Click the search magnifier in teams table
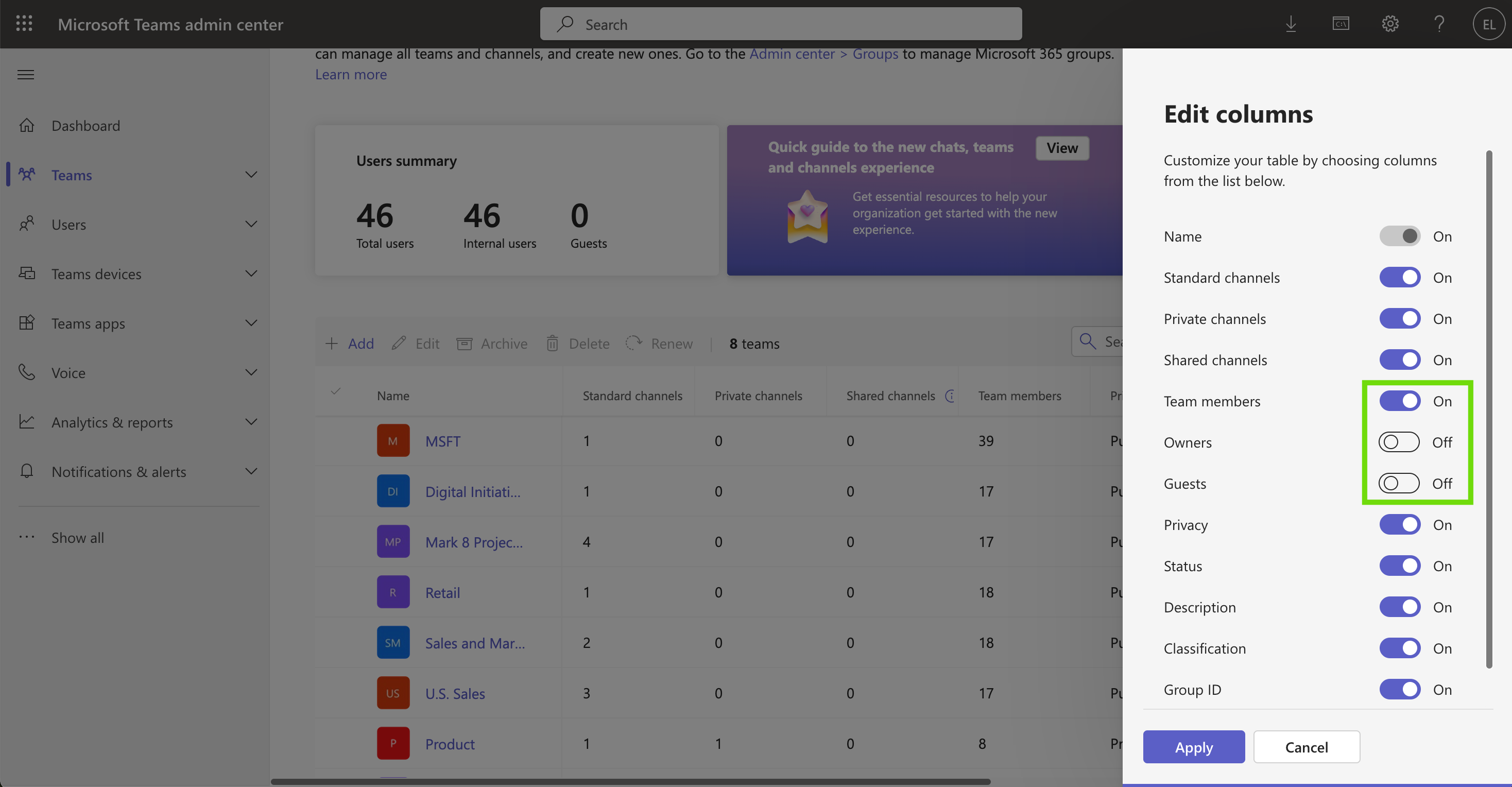This screenshot has width=1512, height=787. 1088,341
